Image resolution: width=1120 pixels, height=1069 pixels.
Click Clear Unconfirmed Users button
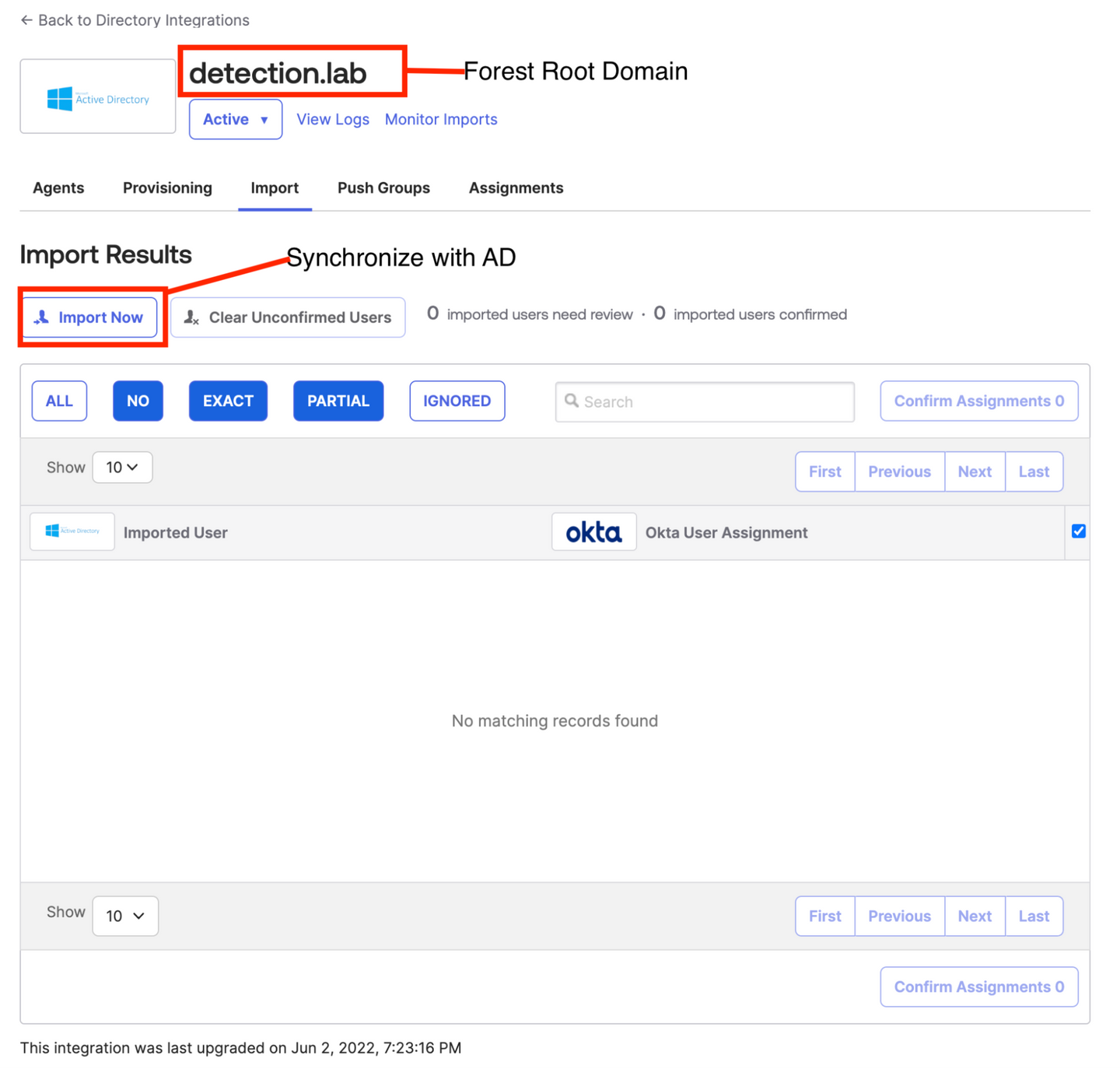click(288, 317)
